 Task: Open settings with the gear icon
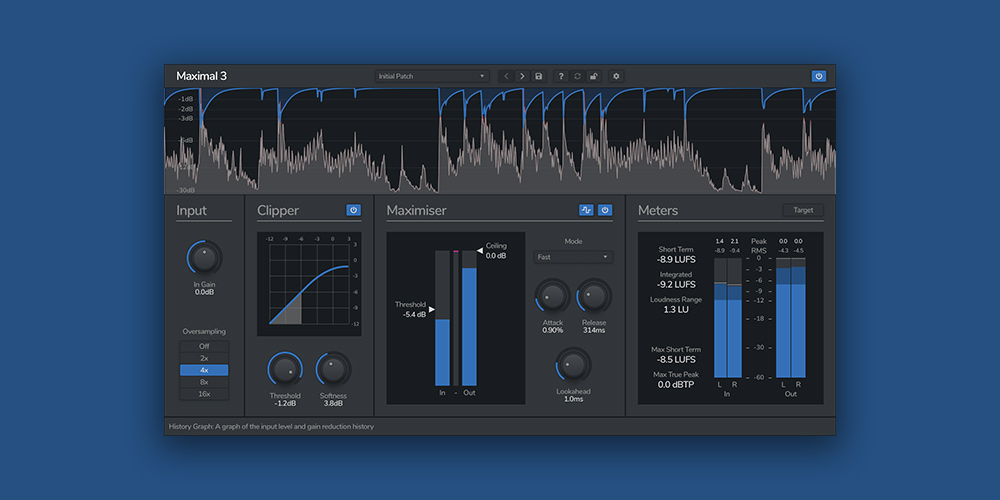pos(616,76)
